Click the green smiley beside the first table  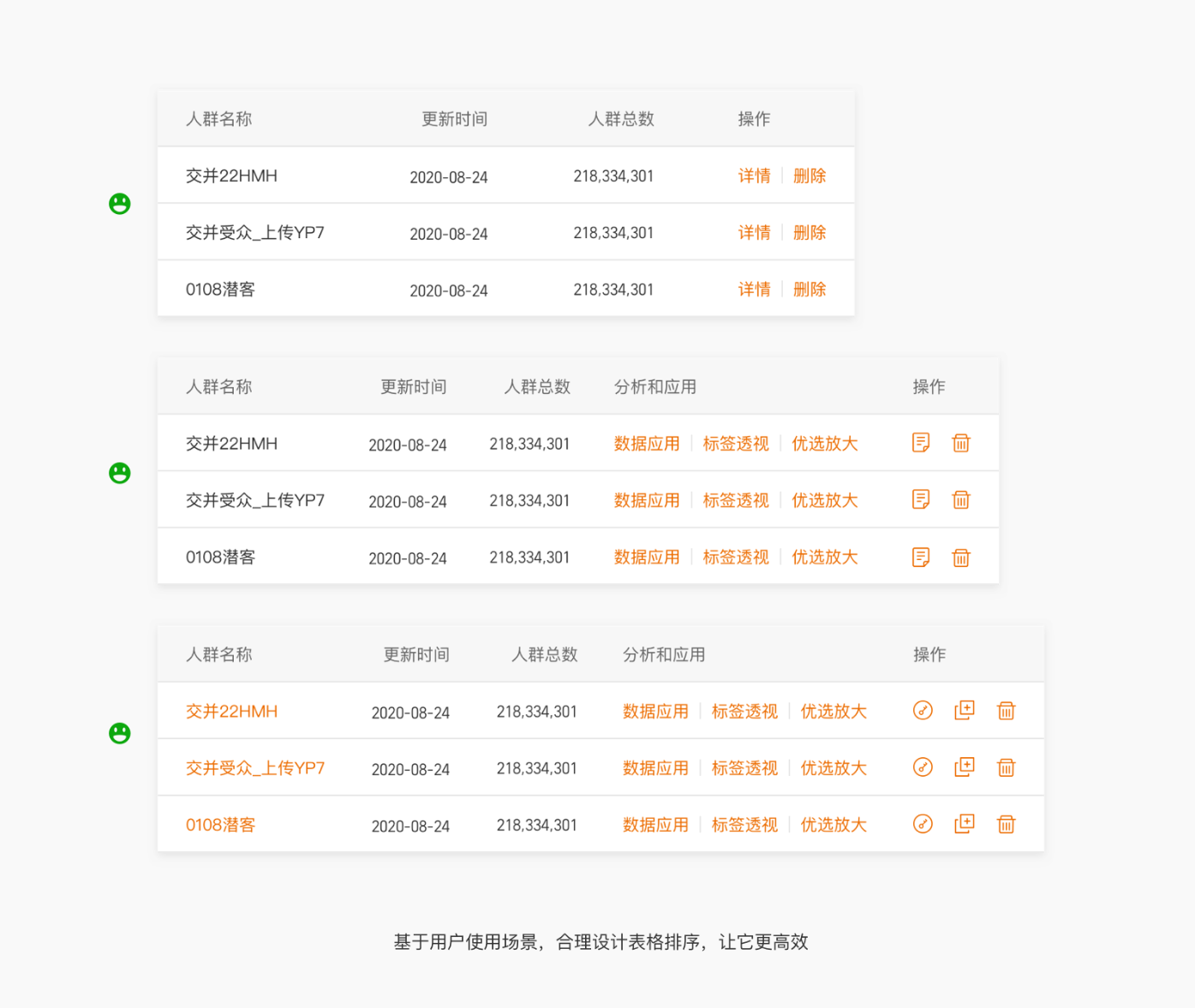[119, 203]
